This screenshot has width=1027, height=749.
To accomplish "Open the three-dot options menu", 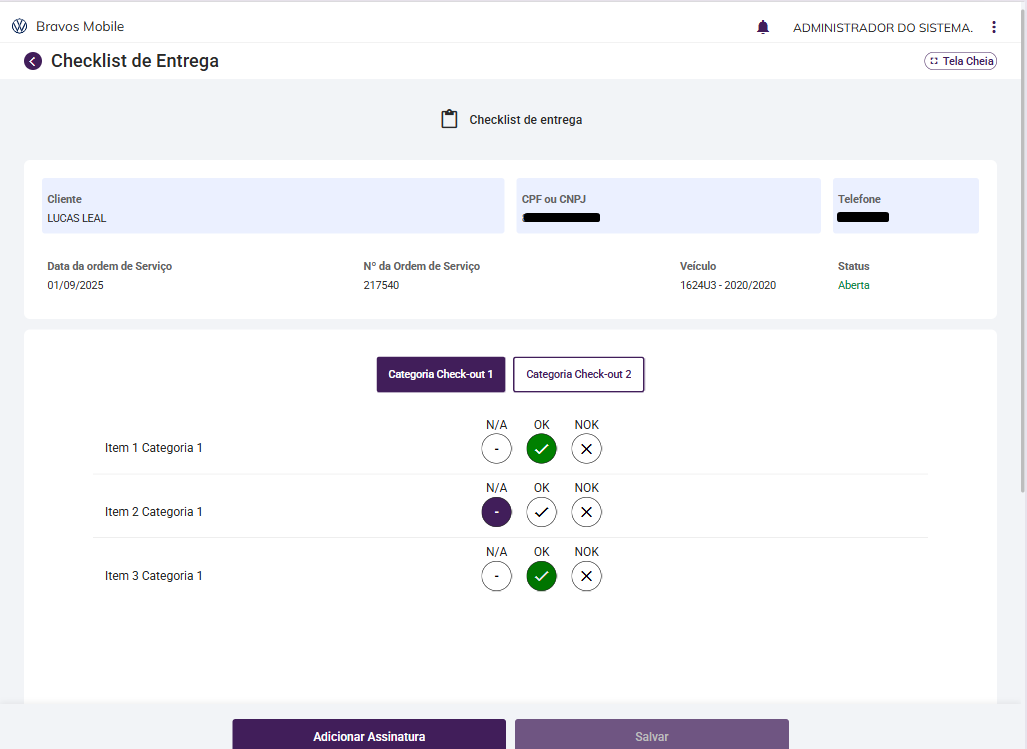I will [993, 27].
